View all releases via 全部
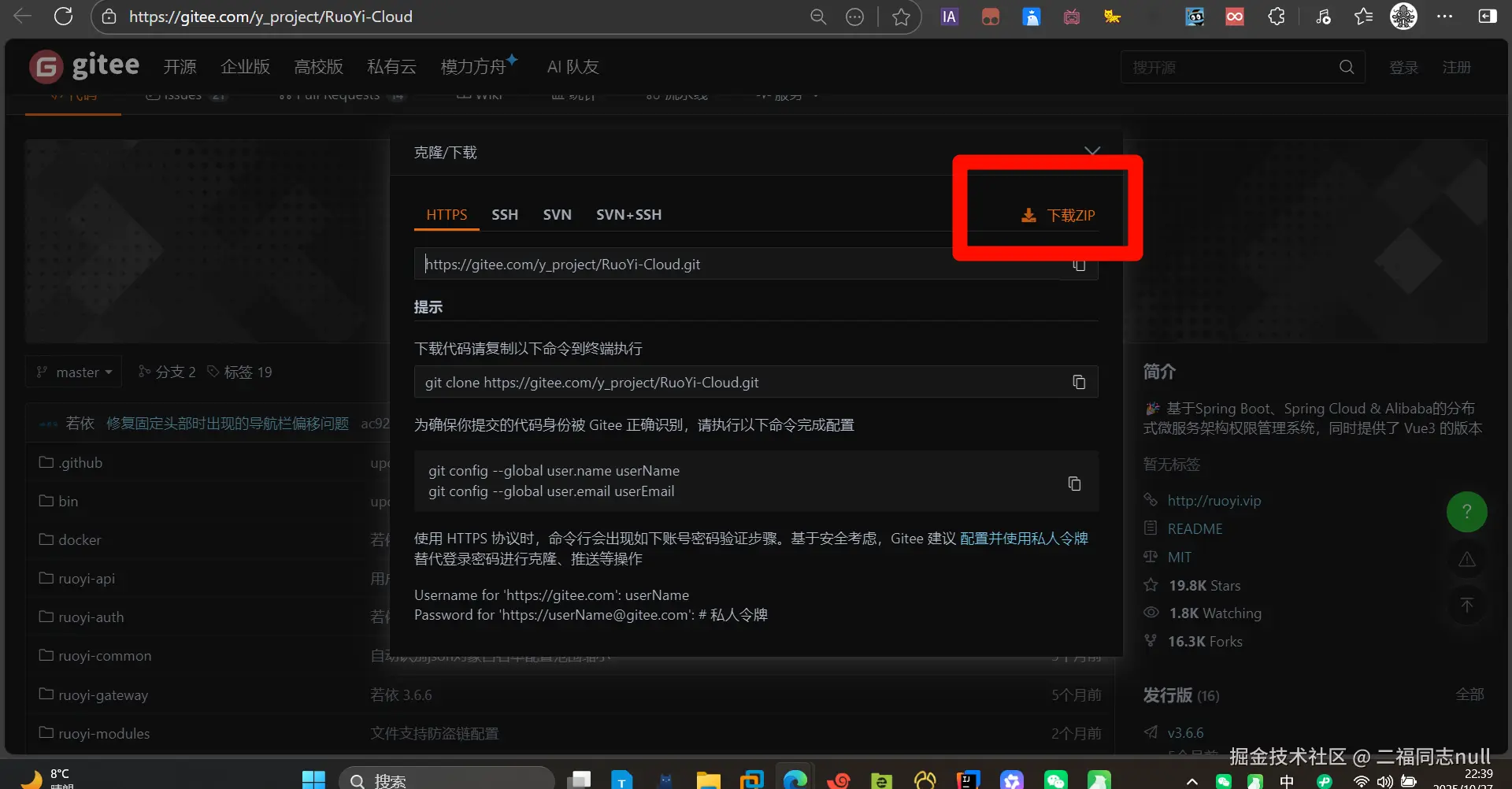The image size is (1512, 789). (x=1469, y=695)
